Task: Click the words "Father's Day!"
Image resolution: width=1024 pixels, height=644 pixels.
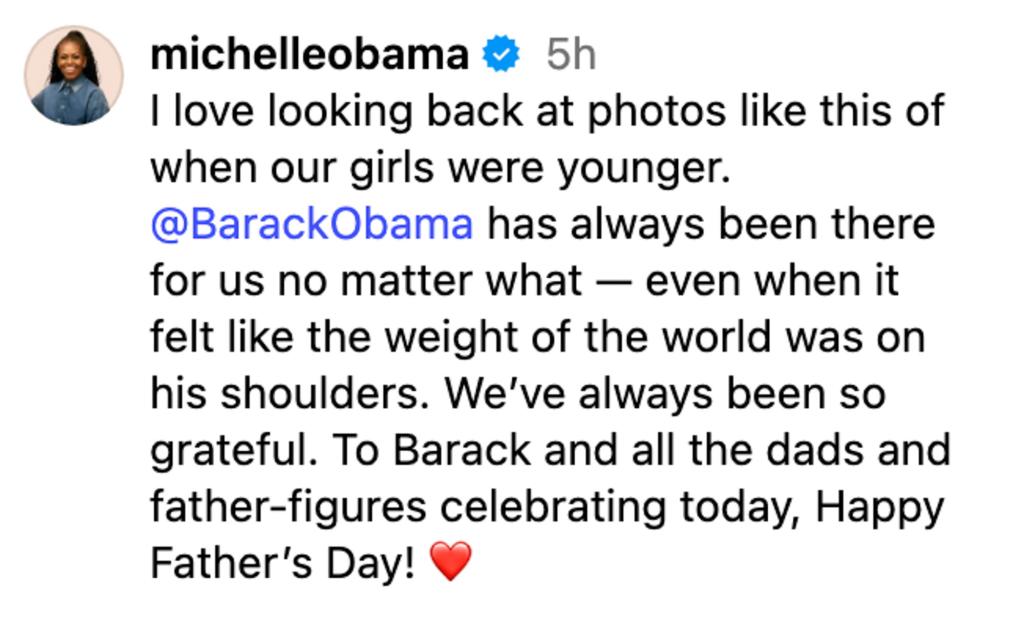Action: (282, 563)
